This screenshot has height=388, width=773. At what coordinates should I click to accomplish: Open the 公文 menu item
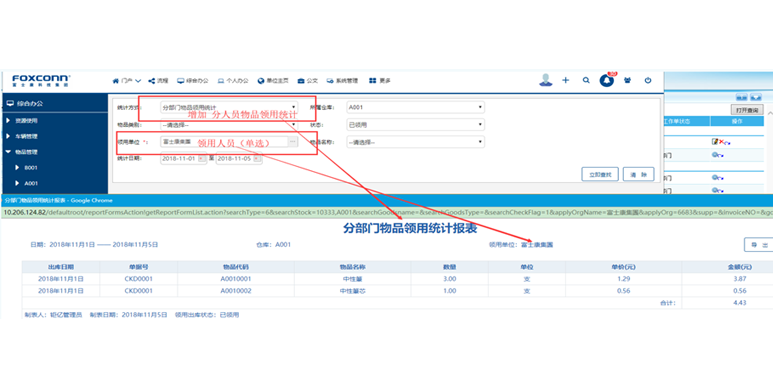coord(308,81)
